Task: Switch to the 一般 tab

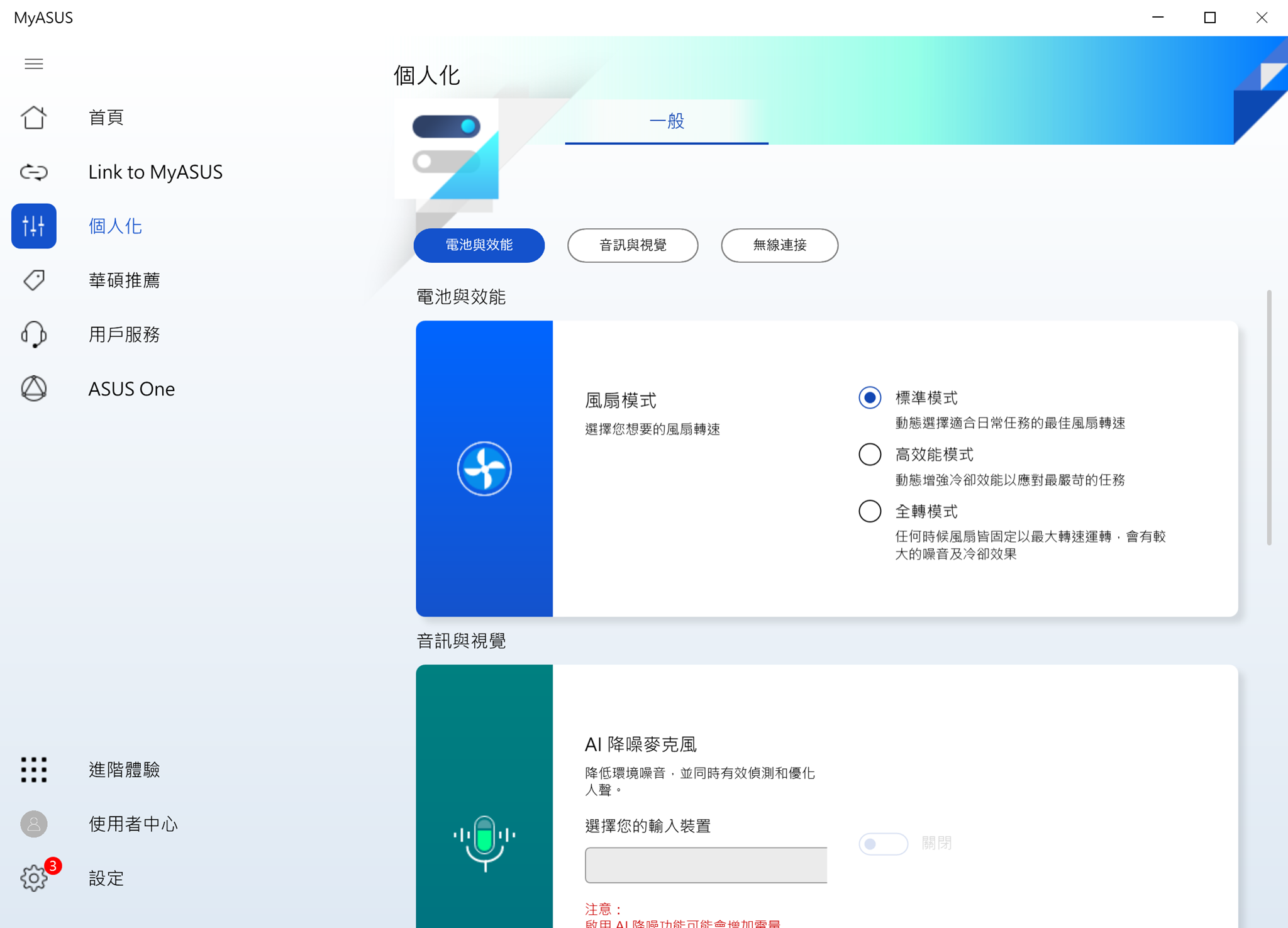Action: (667, 121)
